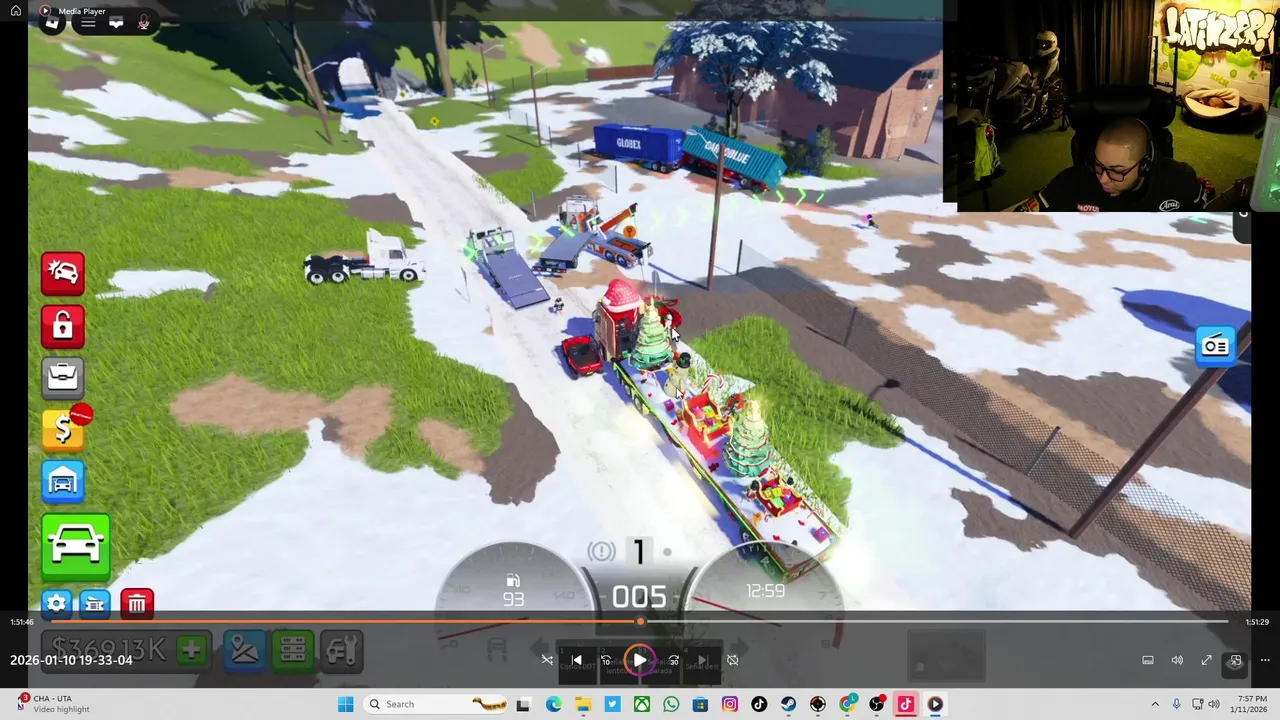
Task: Toggle the in-game chat window
Action: (116, 23)
